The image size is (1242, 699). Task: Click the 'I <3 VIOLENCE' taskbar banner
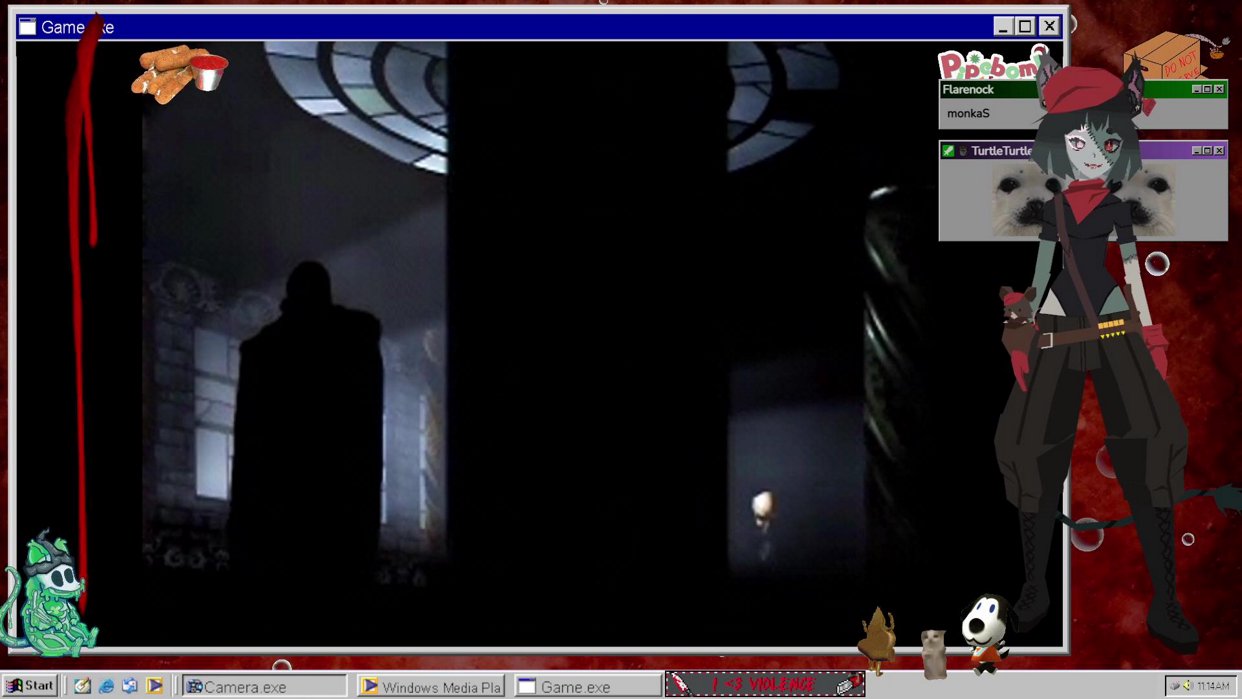765,685
